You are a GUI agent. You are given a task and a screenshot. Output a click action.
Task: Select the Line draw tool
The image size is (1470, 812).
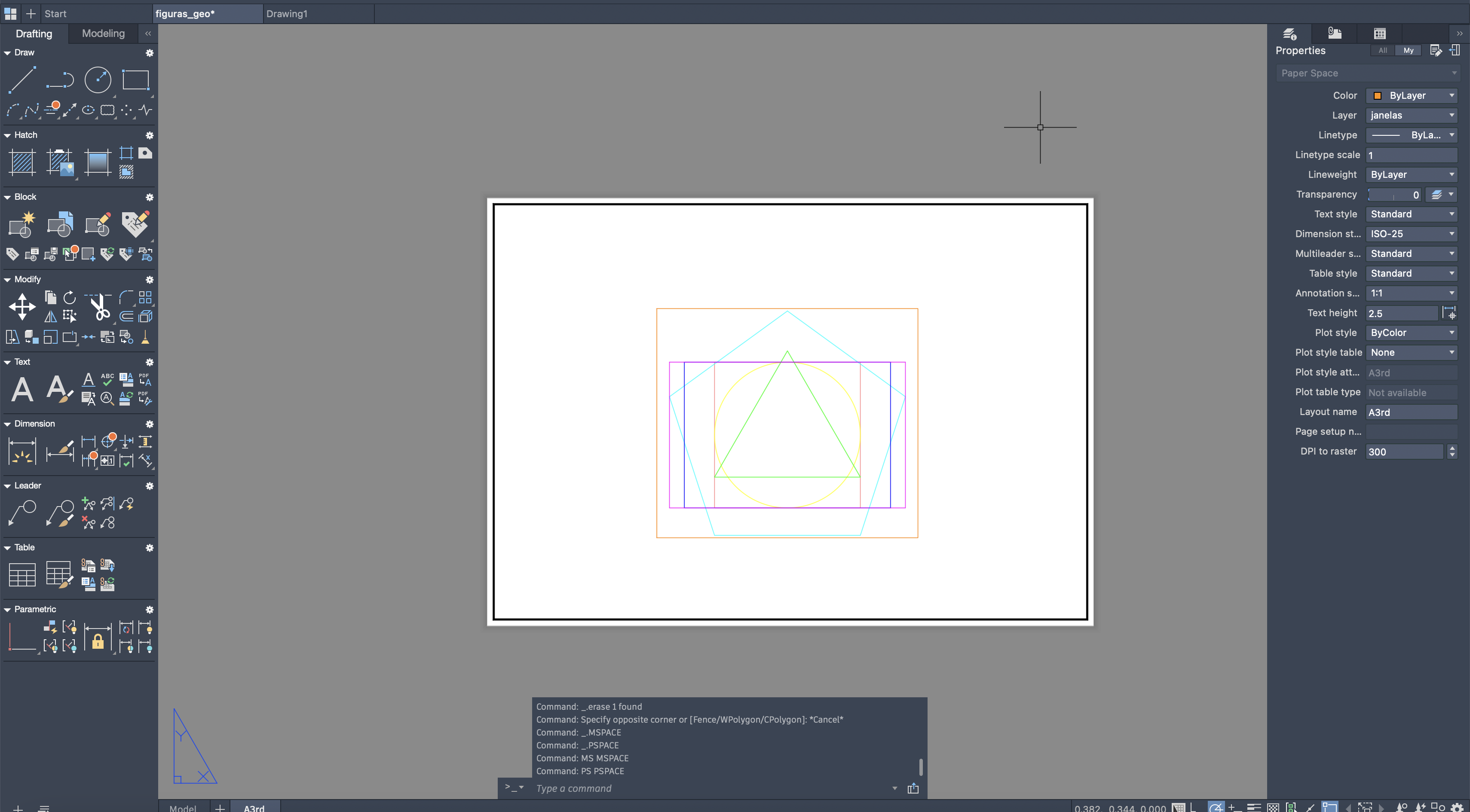tap(22, 80)
